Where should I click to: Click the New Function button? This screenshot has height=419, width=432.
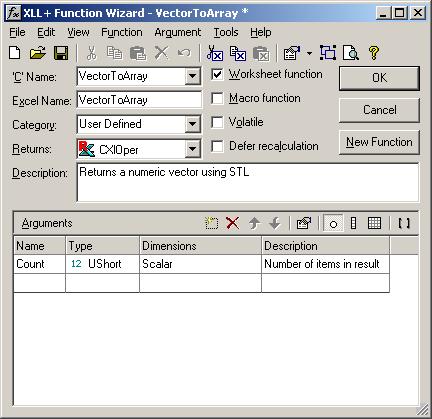(x=379, y=142)
